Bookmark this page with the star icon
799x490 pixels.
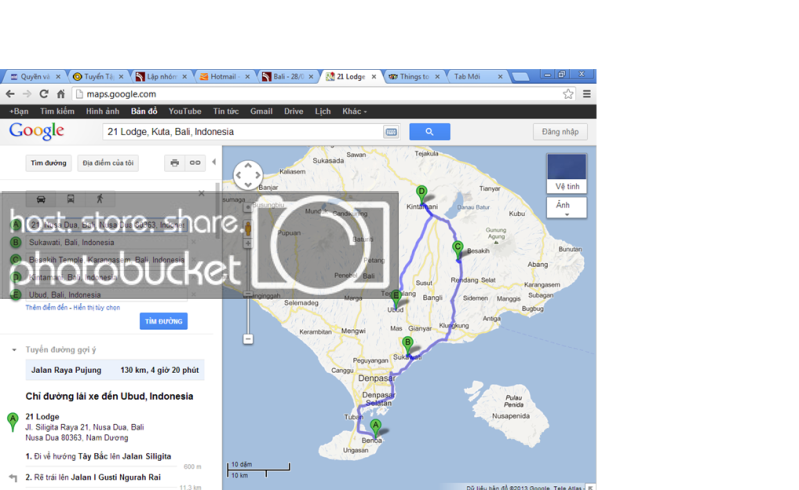(x=568, y=94)
